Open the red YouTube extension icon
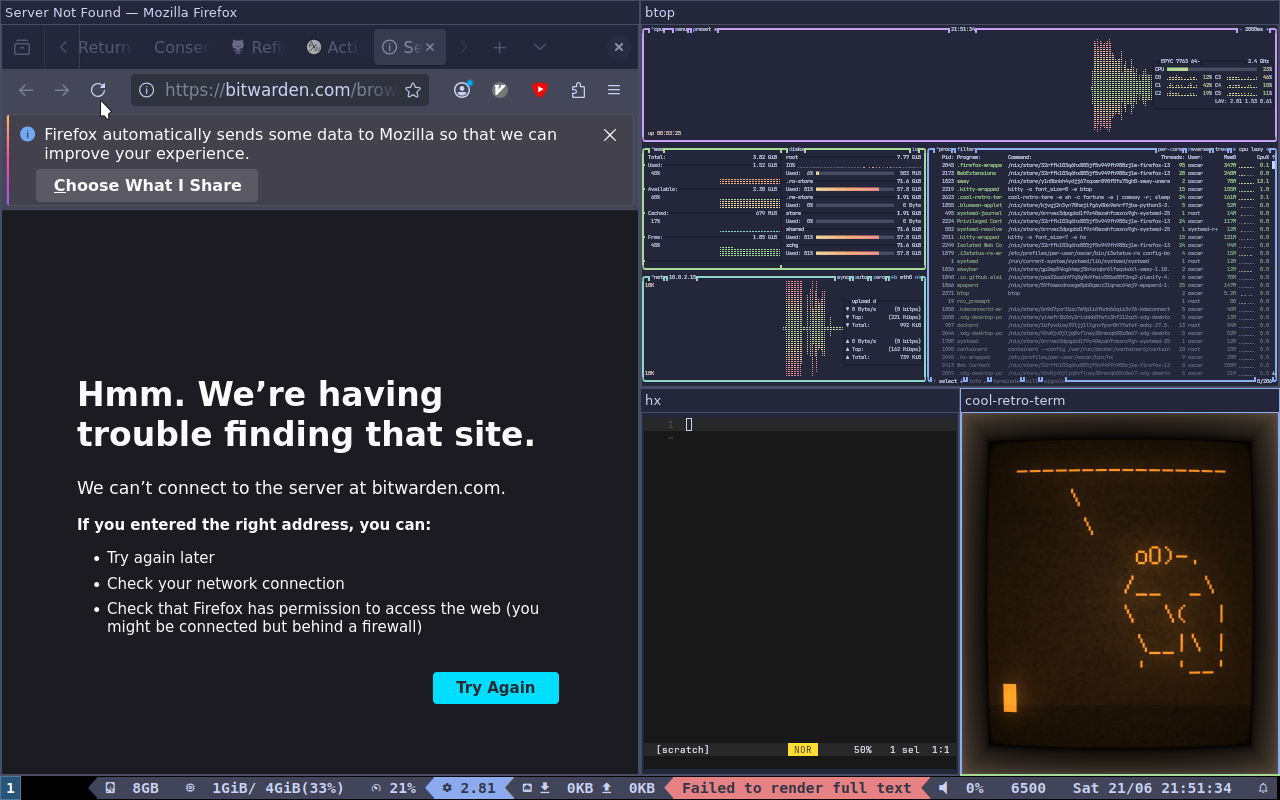This screenshot has height=800, width=1280. [x=540, y=90]
